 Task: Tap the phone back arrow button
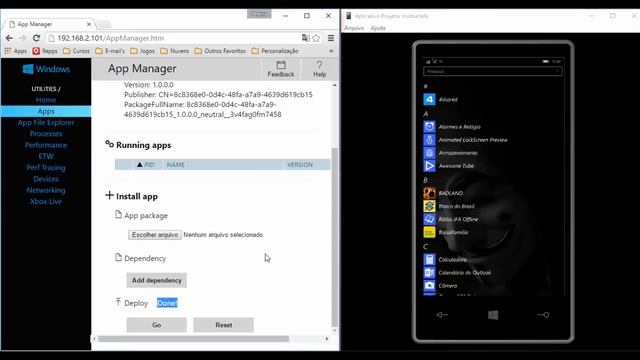point(442,315)
